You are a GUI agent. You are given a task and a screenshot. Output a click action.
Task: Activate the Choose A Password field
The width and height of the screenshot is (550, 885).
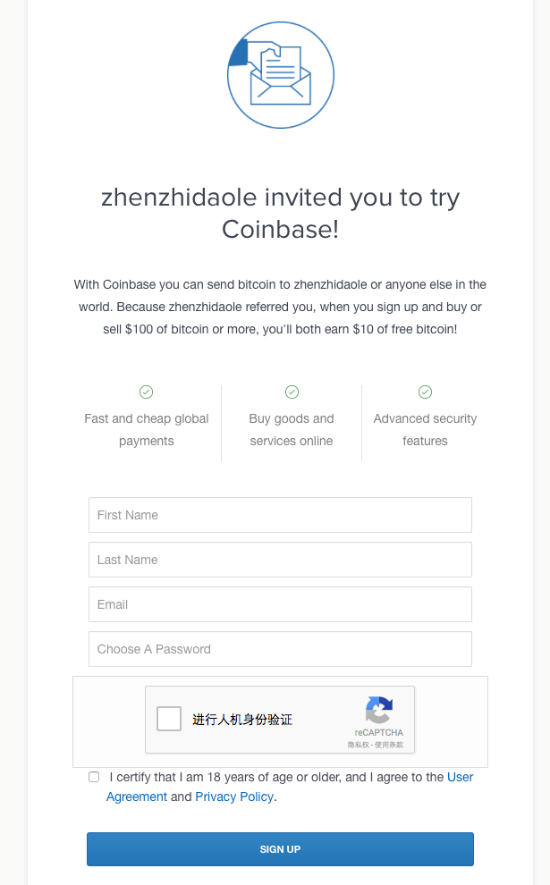(x=280, y=649)
